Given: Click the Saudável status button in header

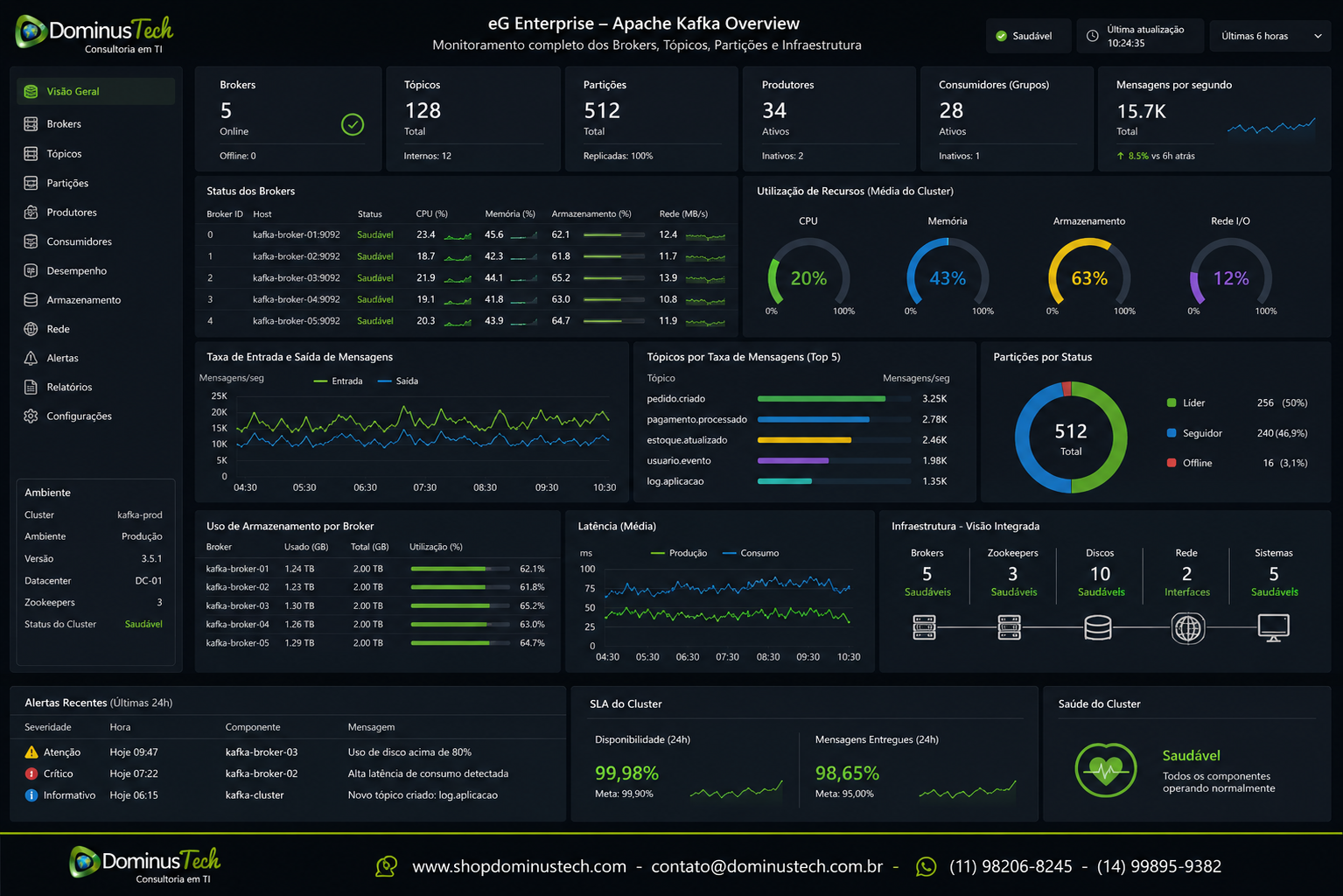Looking at the screenshot, I should pyautogui.click(x=1028, y=36).
